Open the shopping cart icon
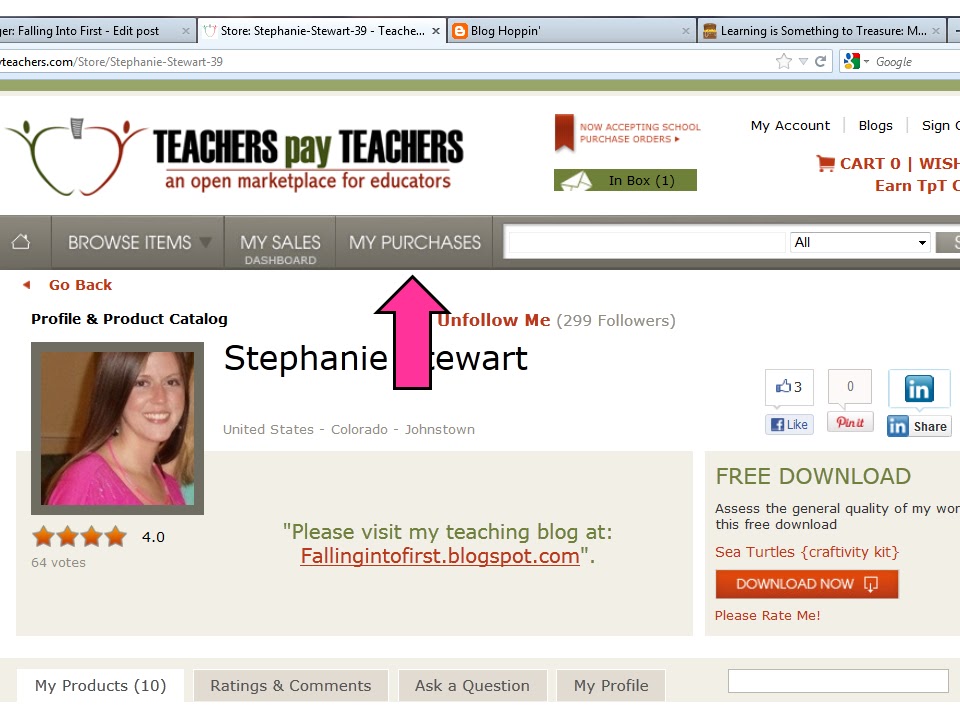The width and height of the screenshot is (960, 720). pos(825,163)
